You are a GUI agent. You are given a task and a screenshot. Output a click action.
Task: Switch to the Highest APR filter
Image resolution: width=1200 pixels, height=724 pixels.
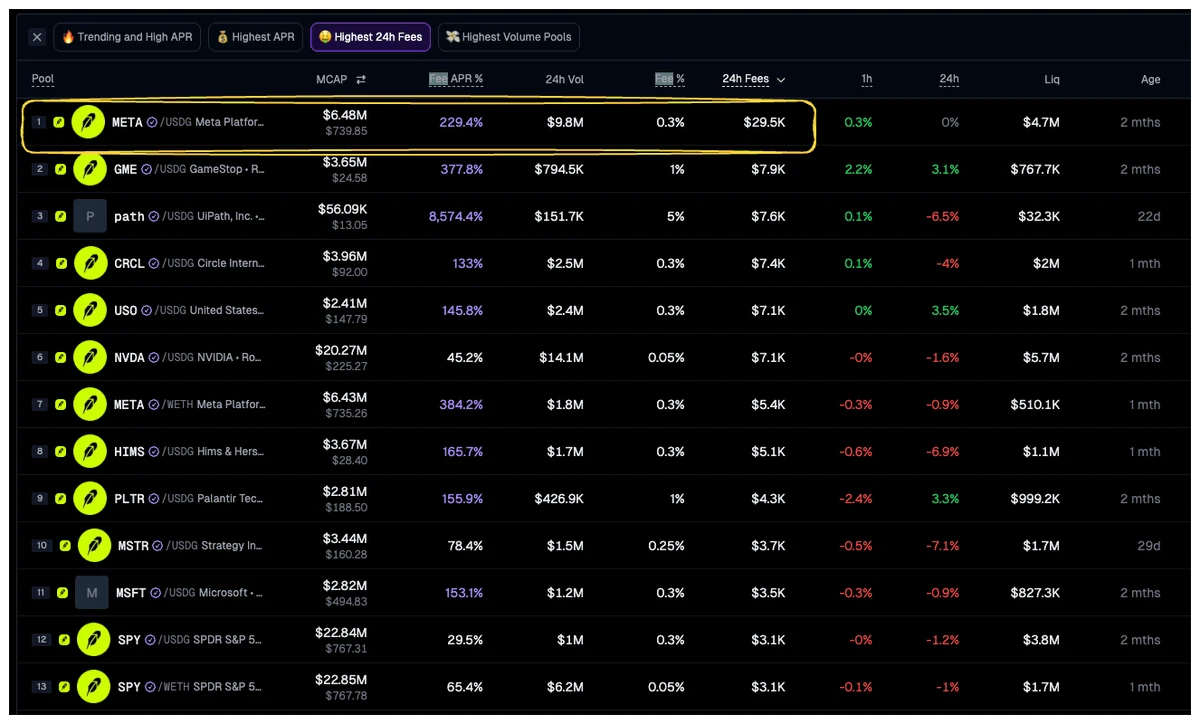[256, 37]
